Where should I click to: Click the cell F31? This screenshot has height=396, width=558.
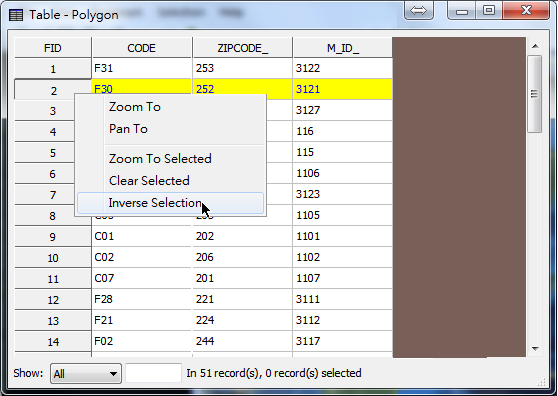tap(142, 68)
